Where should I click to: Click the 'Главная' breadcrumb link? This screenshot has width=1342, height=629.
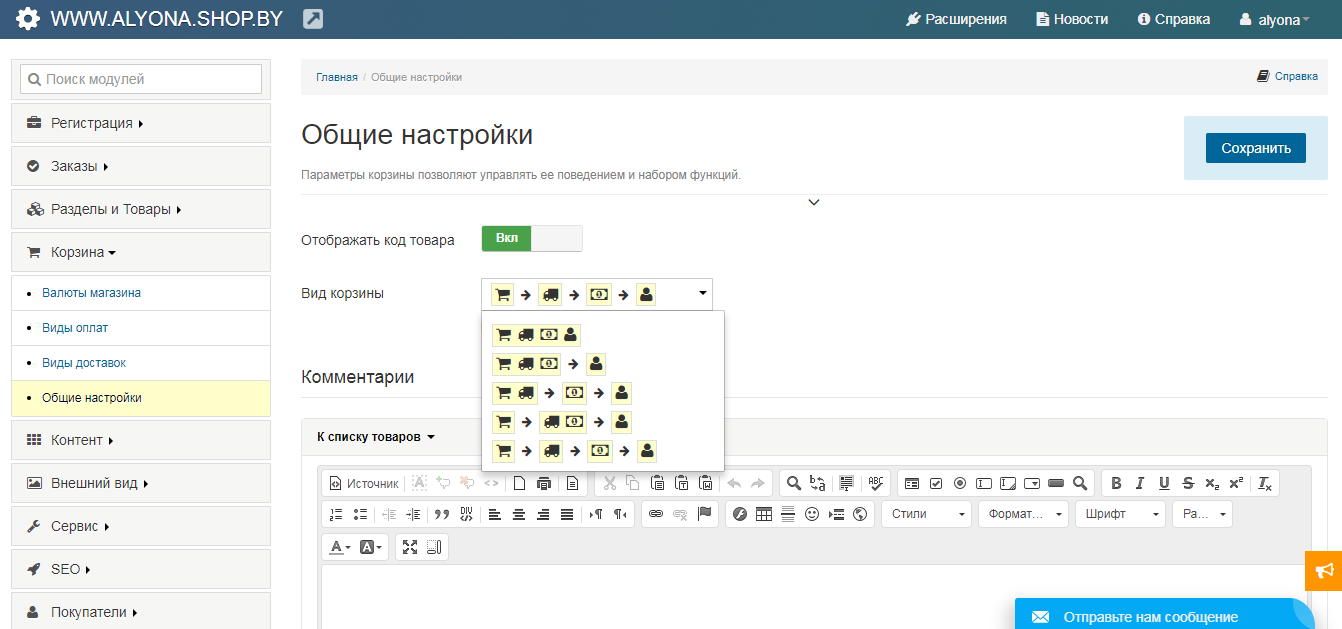[x=337, y=77]
